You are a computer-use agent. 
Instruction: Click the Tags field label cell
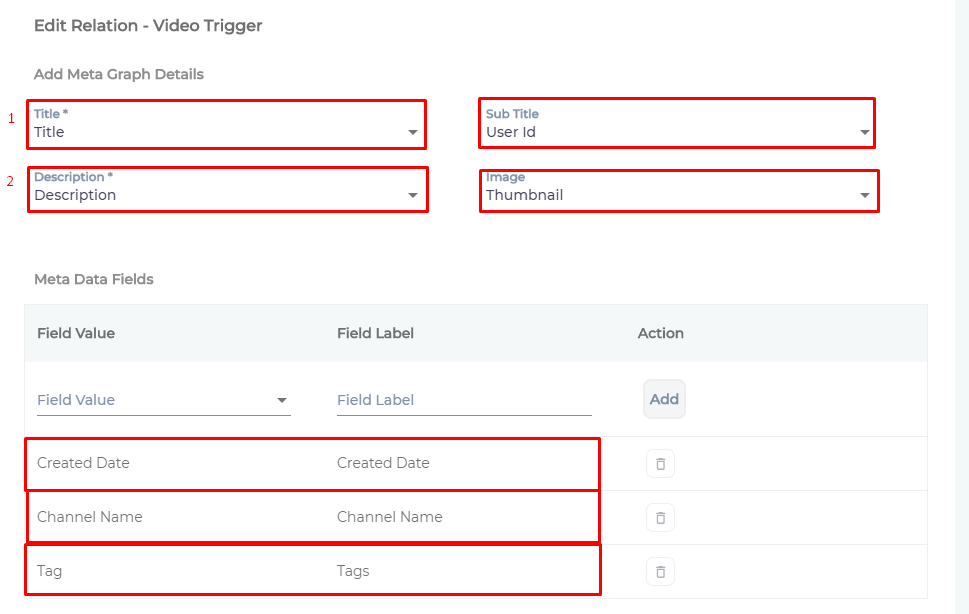(x=353, y=571)
